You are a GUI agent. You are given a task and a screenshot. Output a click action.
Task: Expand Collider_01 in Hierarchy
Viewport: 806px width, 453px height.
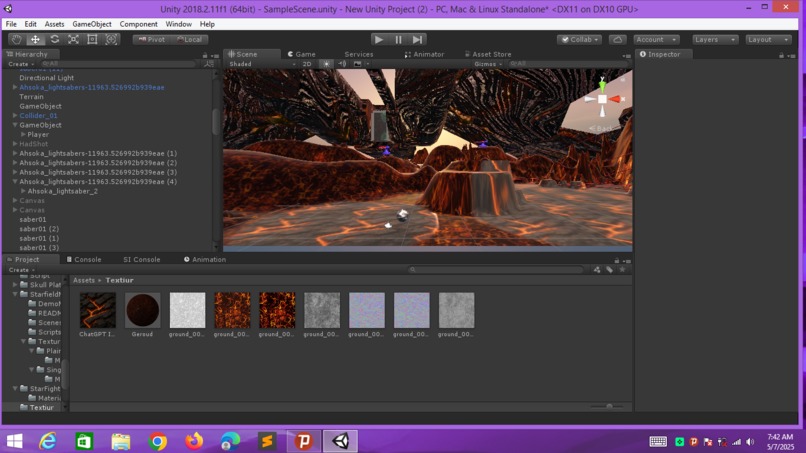click(x=15, y=116)
